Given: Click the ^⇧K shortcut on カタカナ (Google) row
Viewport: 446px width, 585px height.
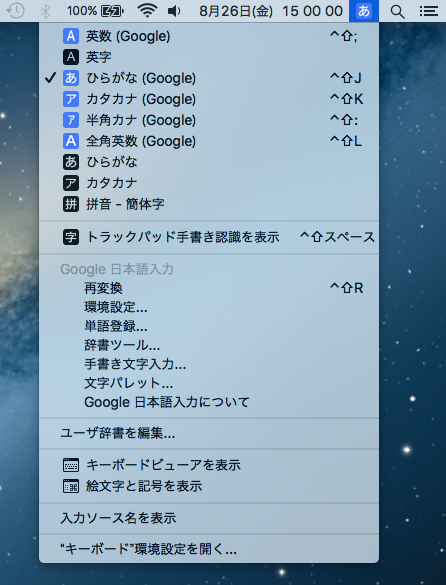Looking at the screenshot, I should coord(347,99).
